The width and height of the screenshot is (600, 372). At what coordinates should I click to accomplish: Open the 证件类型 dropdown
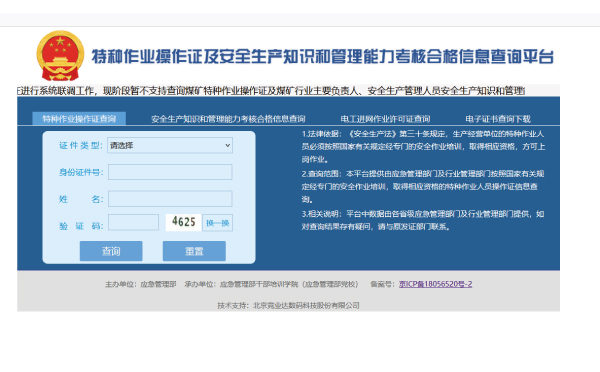[x=170, y=145]
